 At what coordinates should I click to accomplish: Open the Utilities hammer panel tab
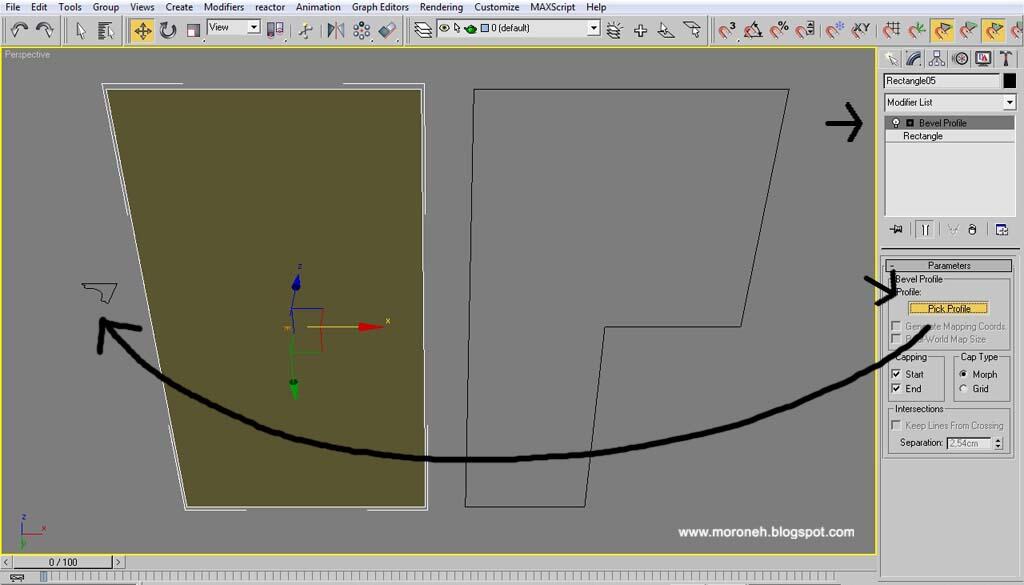[x=1005, y=59]
